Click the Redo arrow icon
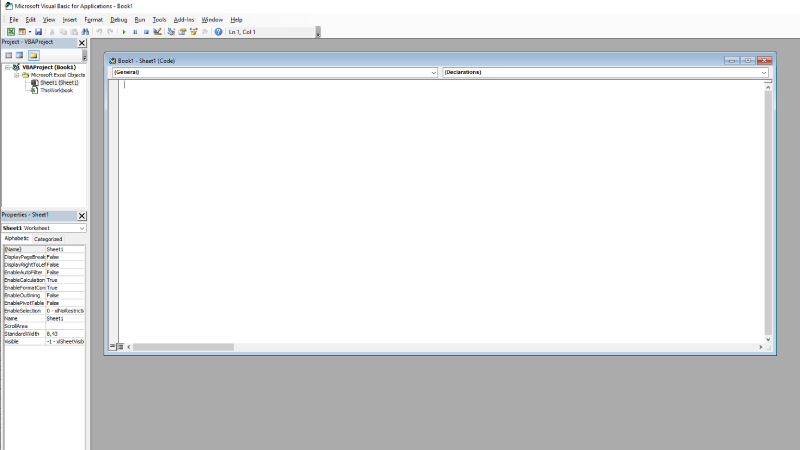Image resolution: width=800 pixels, height=450 pixels. [110, 32]
